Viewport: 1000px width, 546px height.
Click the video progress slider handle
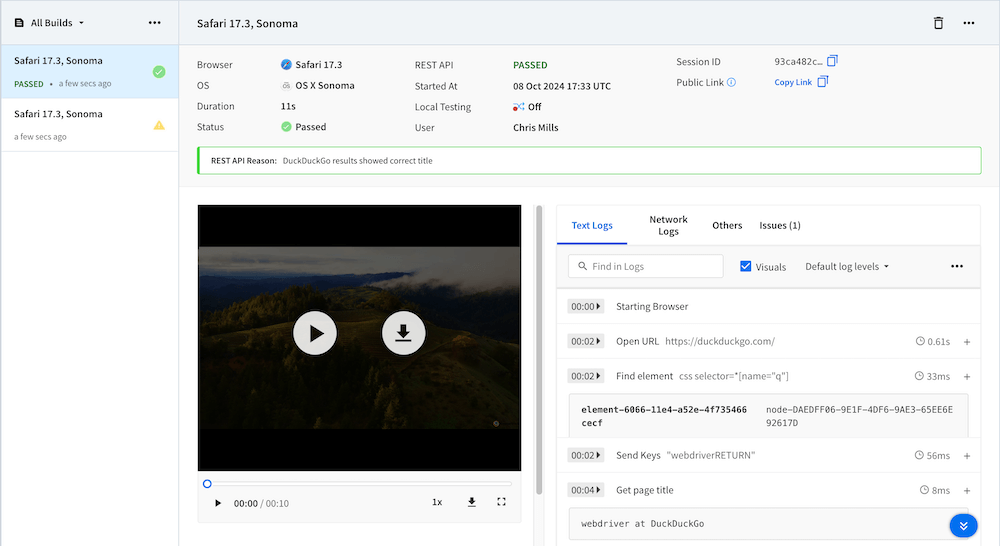point(207,484)
